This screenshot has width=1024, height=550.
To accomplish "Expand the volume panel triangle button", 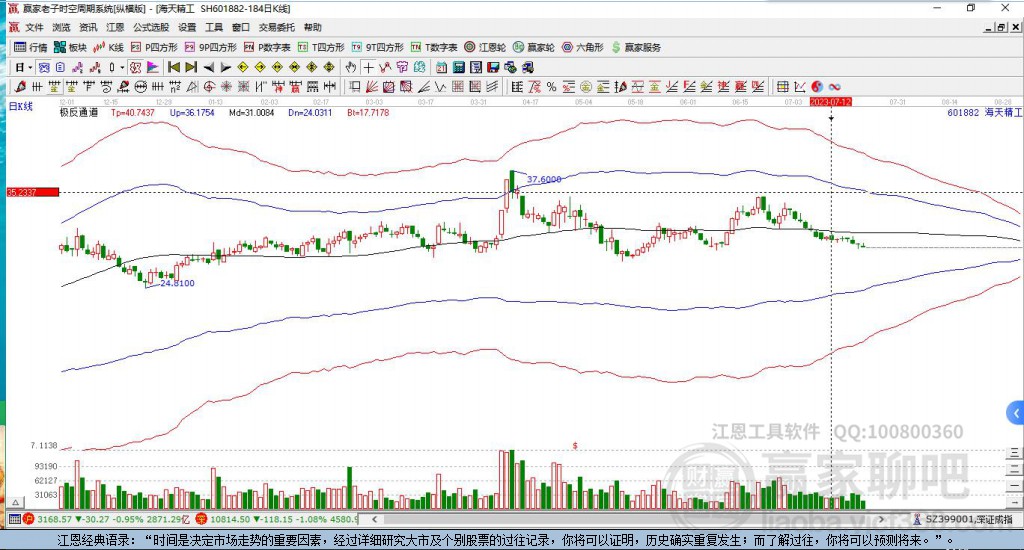I will tap(16, 503).
